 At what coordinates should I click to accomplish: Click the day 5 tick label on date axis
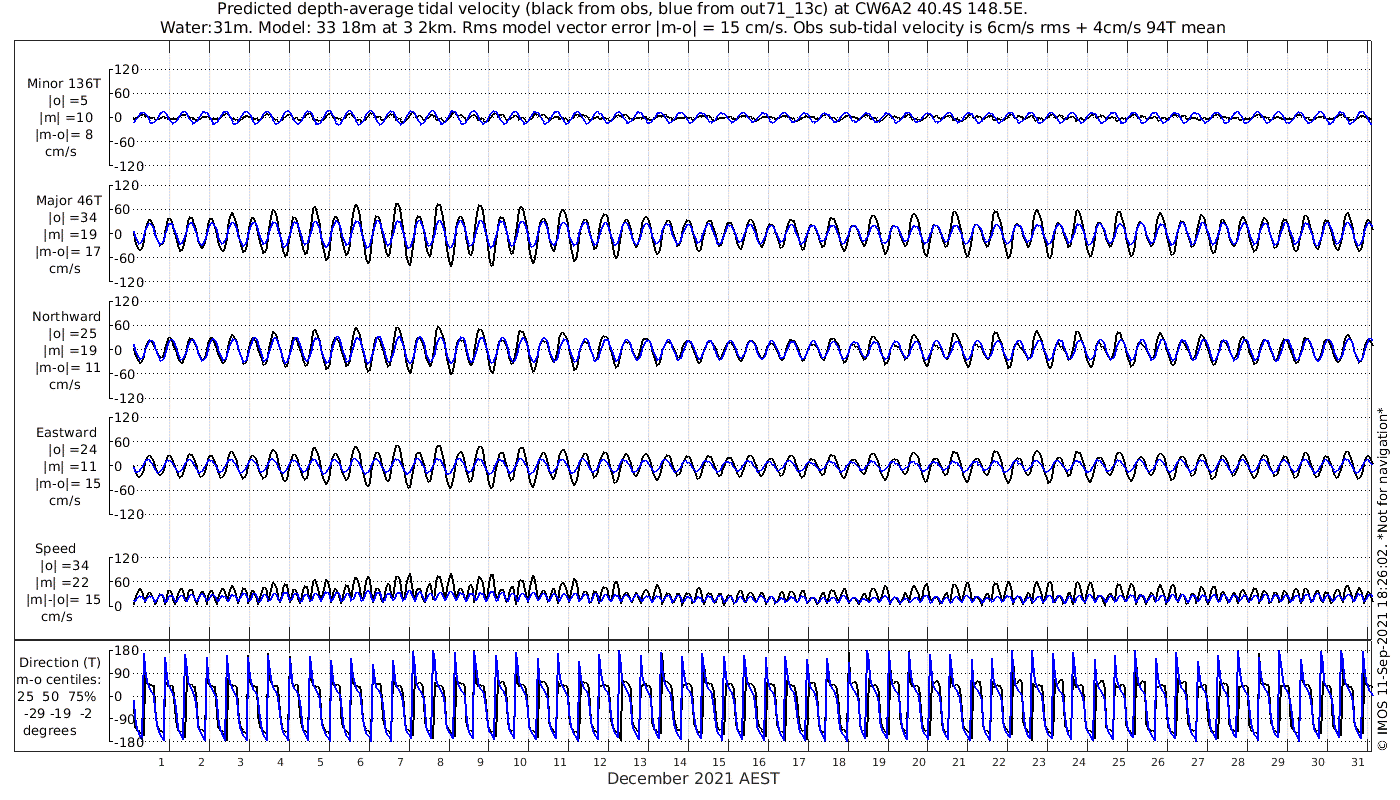coord(321,761)
